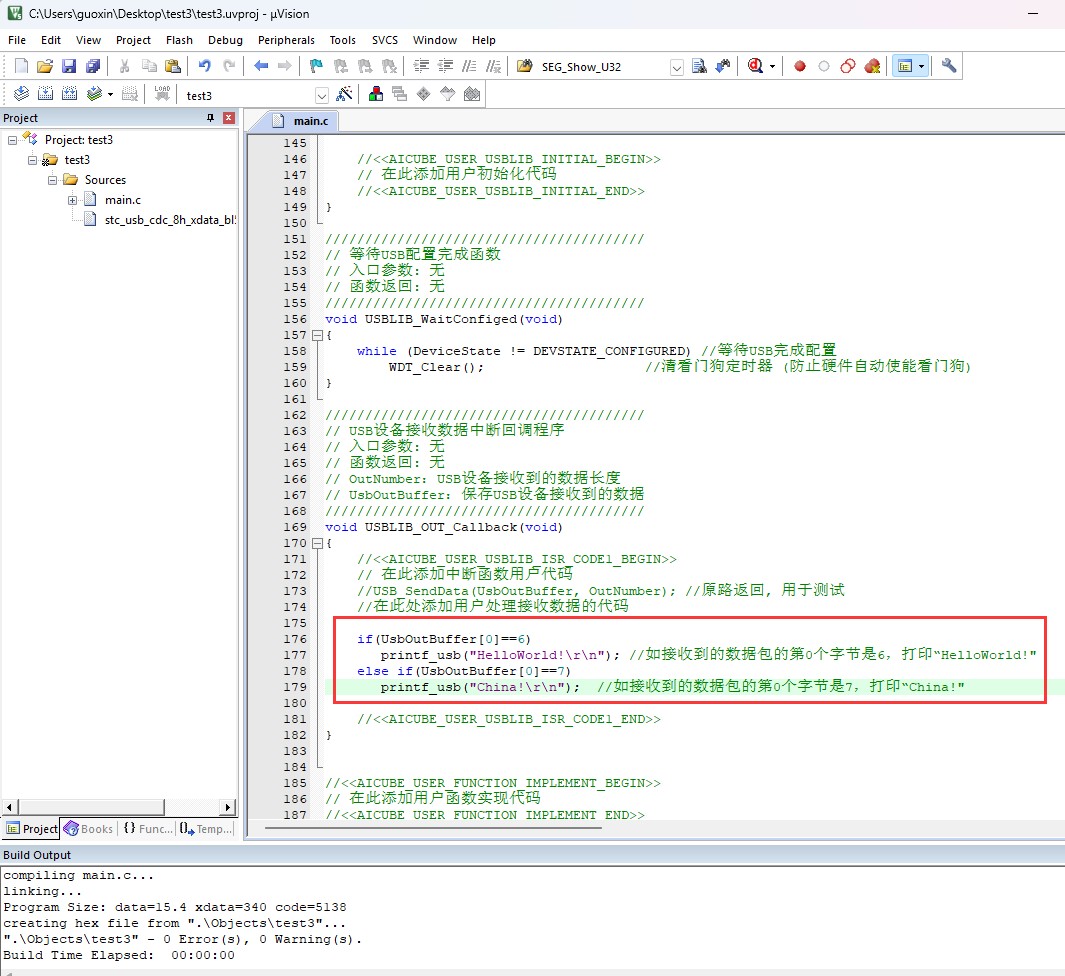Image resolution: width=1065 pixels, height=976 pixels.
Task: Click the Kill All Breakpoints icon
Action: pyautogui.click(x=872, y=66)
